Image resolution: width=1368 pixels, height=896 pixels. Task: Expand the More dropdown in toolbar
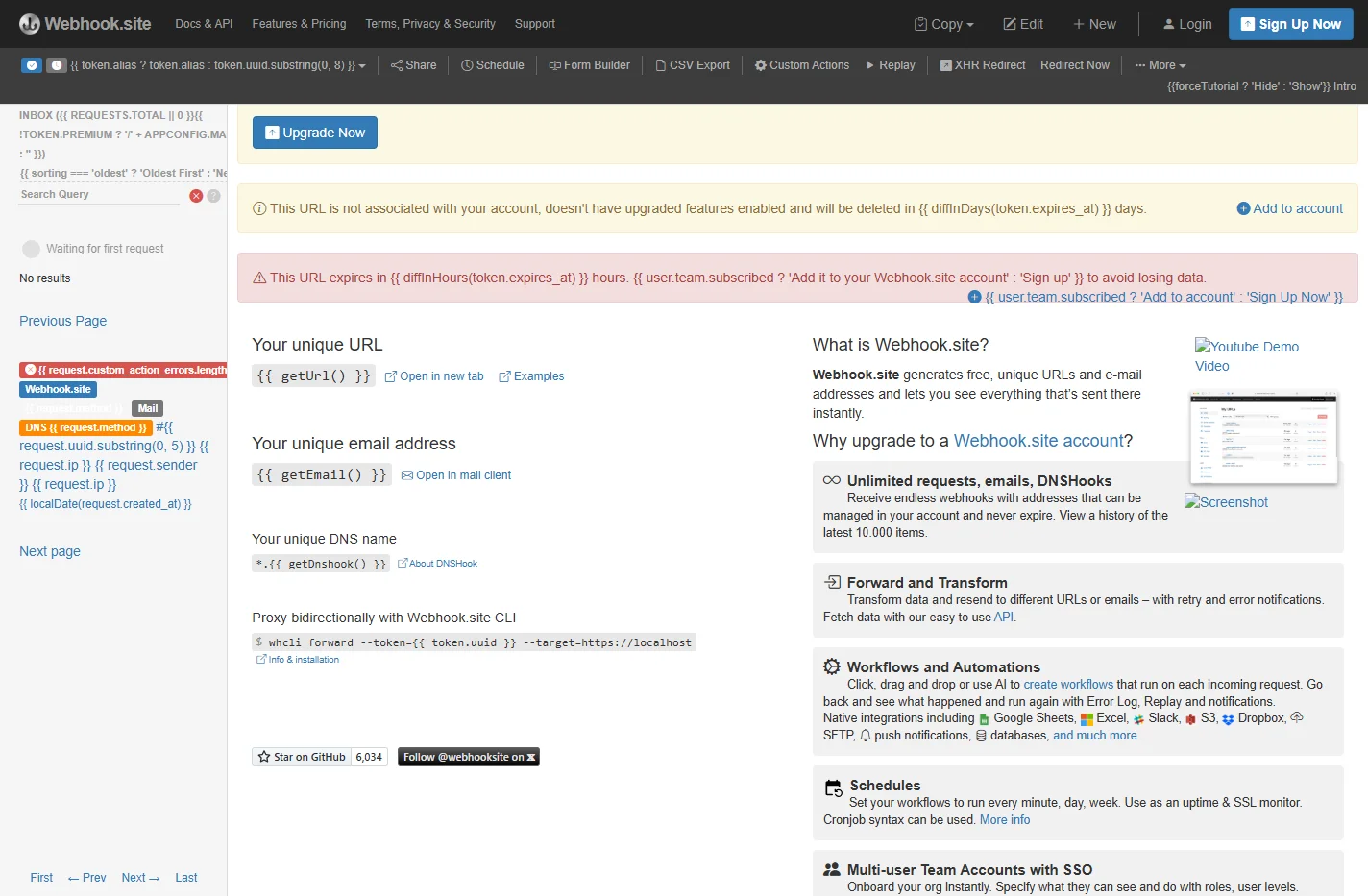click(1160, 65)
